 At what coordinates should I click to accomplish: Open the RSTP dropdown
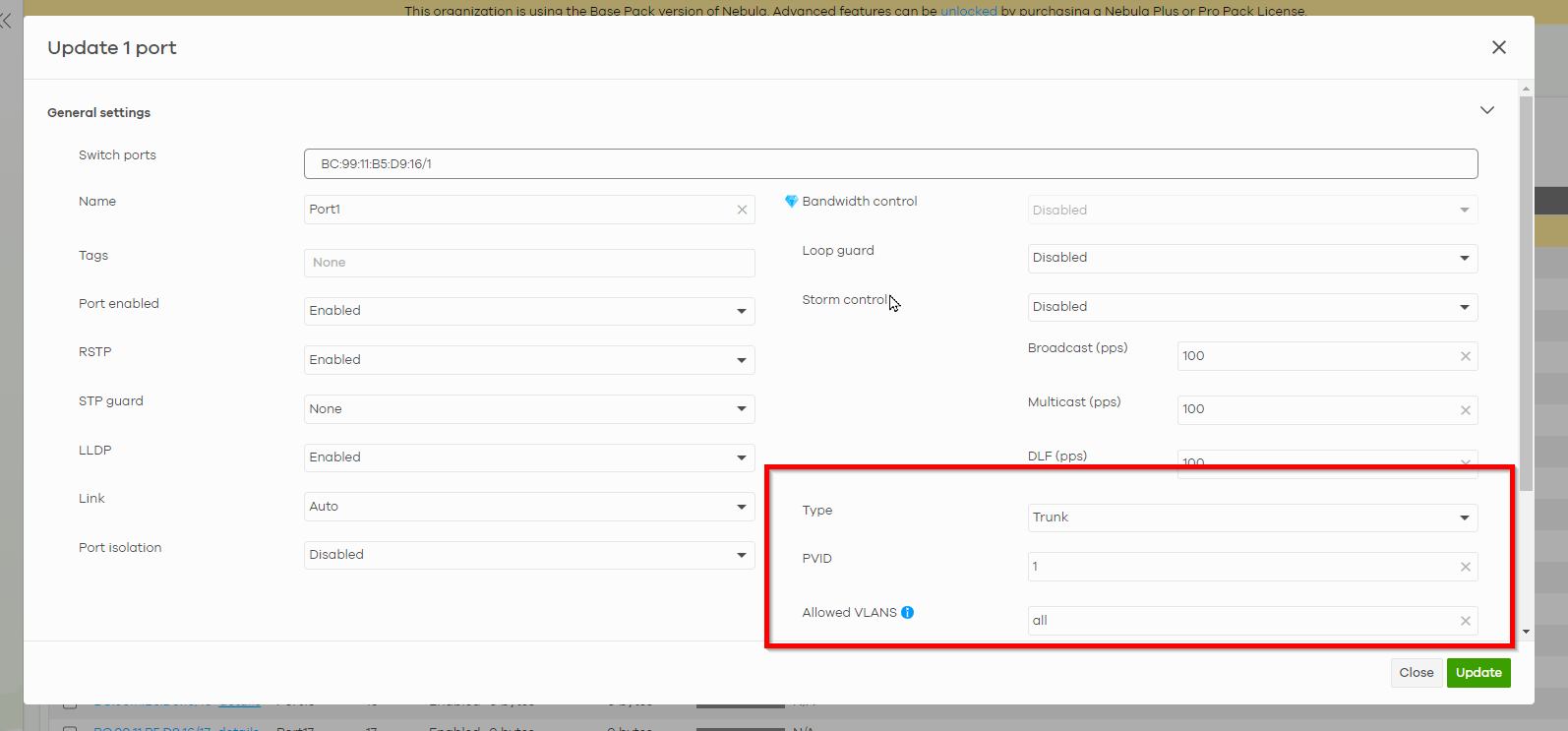pyautogui.click(x=529, y=360)
